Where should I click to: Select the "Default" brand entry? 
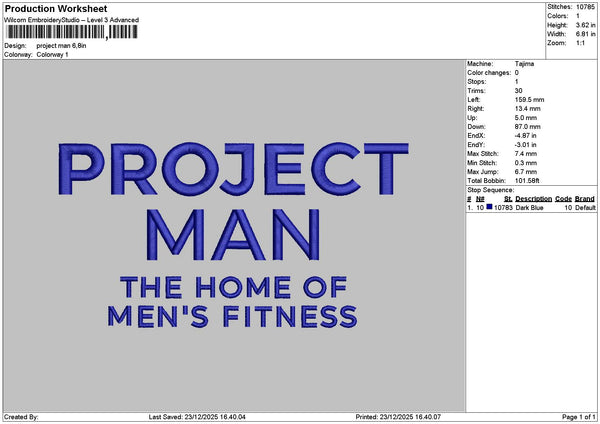click(x=585, y=208)
